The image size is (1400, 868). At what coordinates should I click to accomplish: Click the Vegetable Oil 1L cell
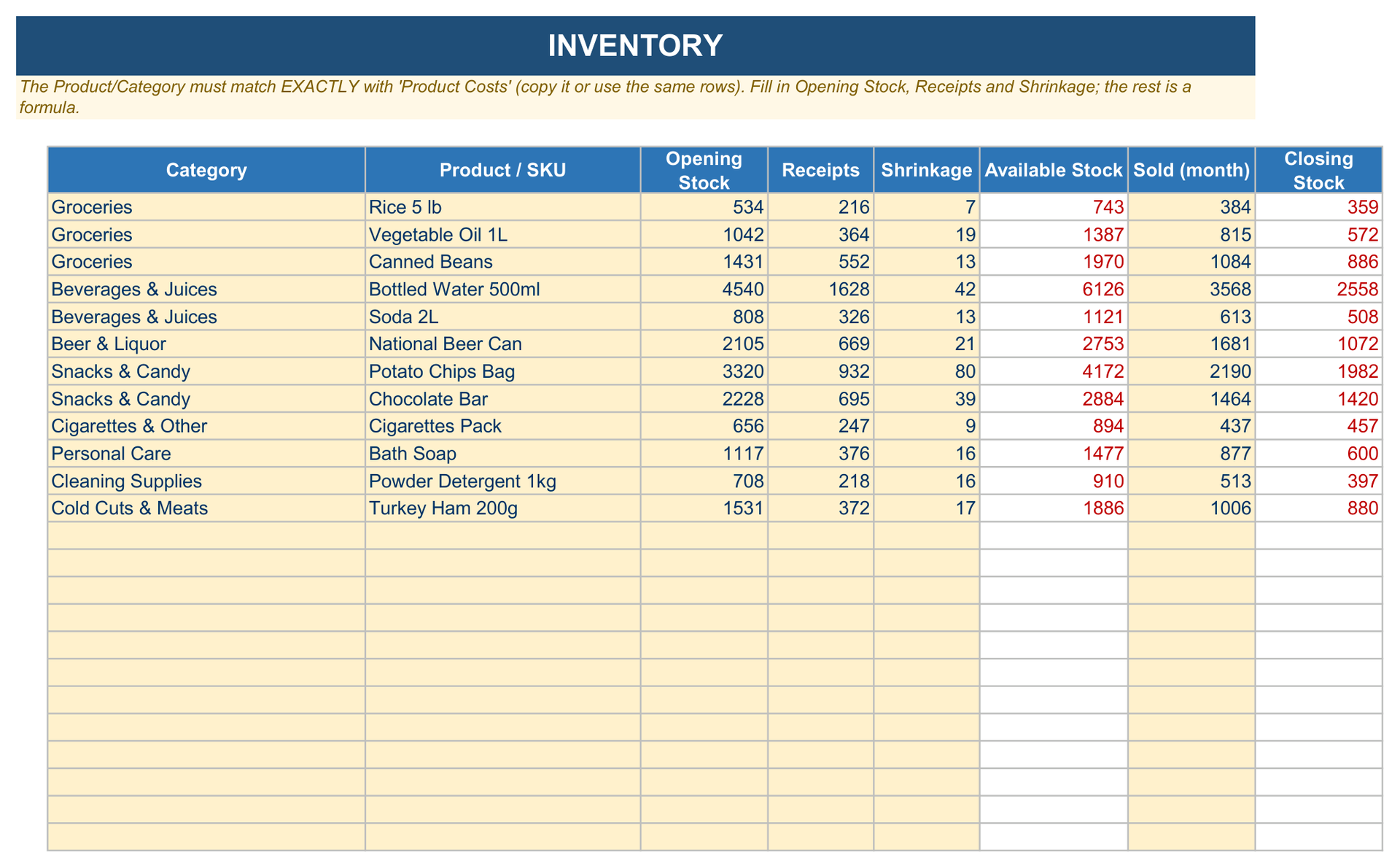[x=502, y=234]
